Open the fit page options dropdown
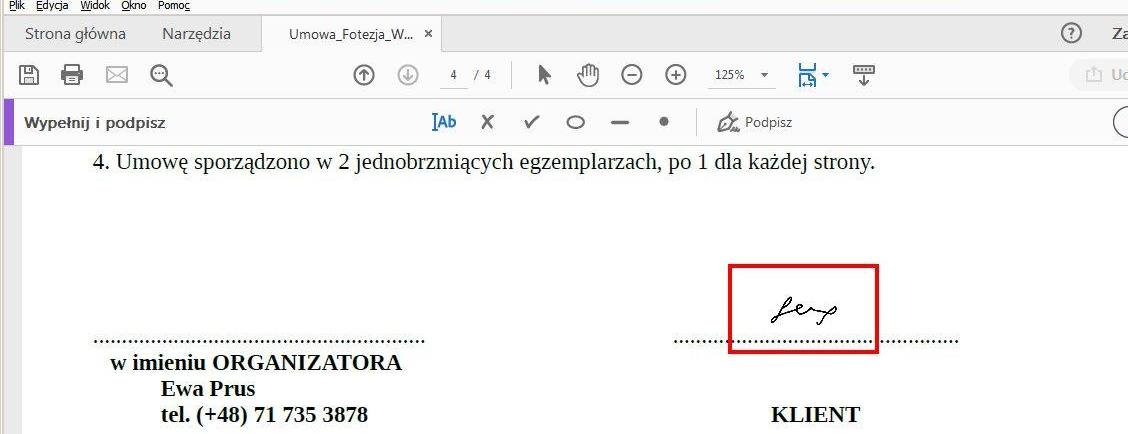The width and height of the screenshot is (1128, 434). coord(825,75)
